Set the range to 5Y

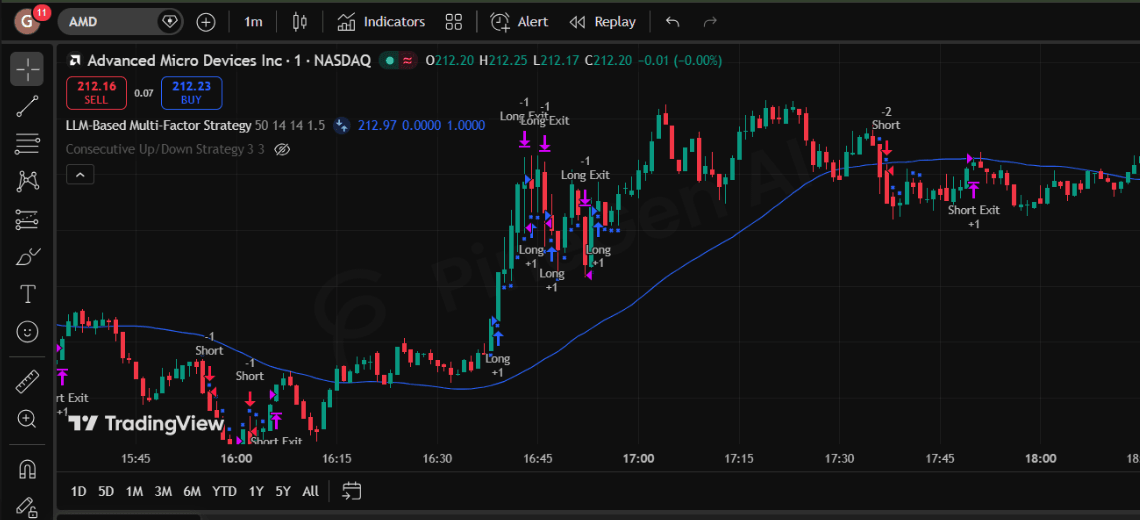(283, 491)
